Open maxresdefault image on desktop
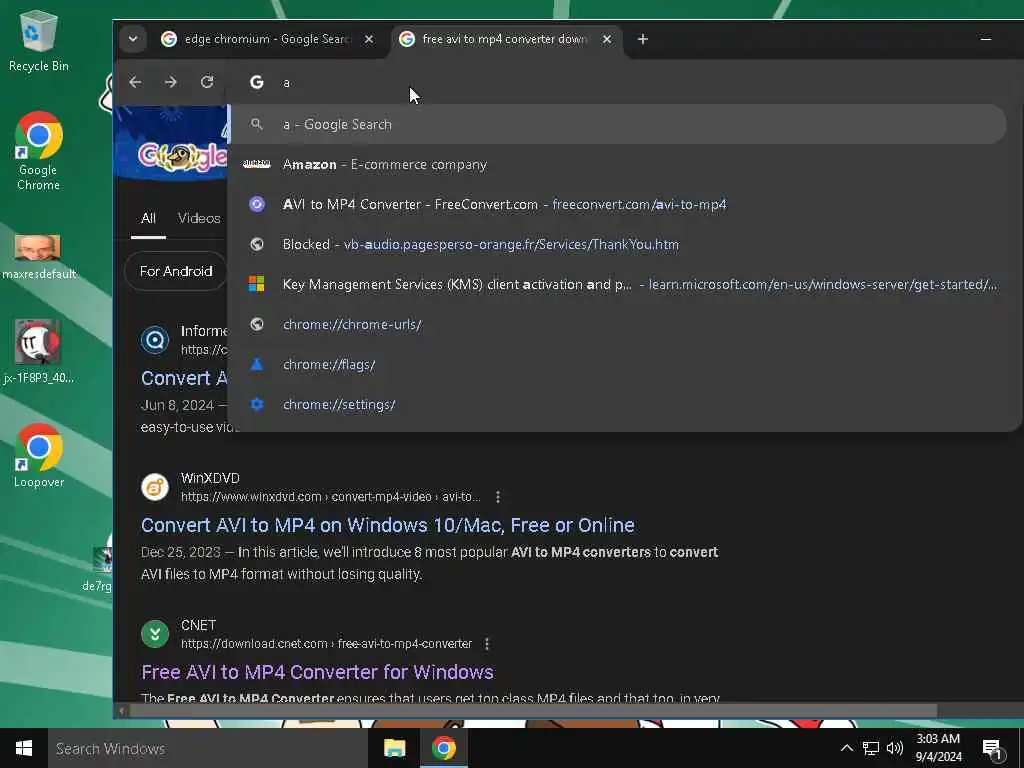The width and height of the screenshot is (1024, 768). (x=39, y=257)
